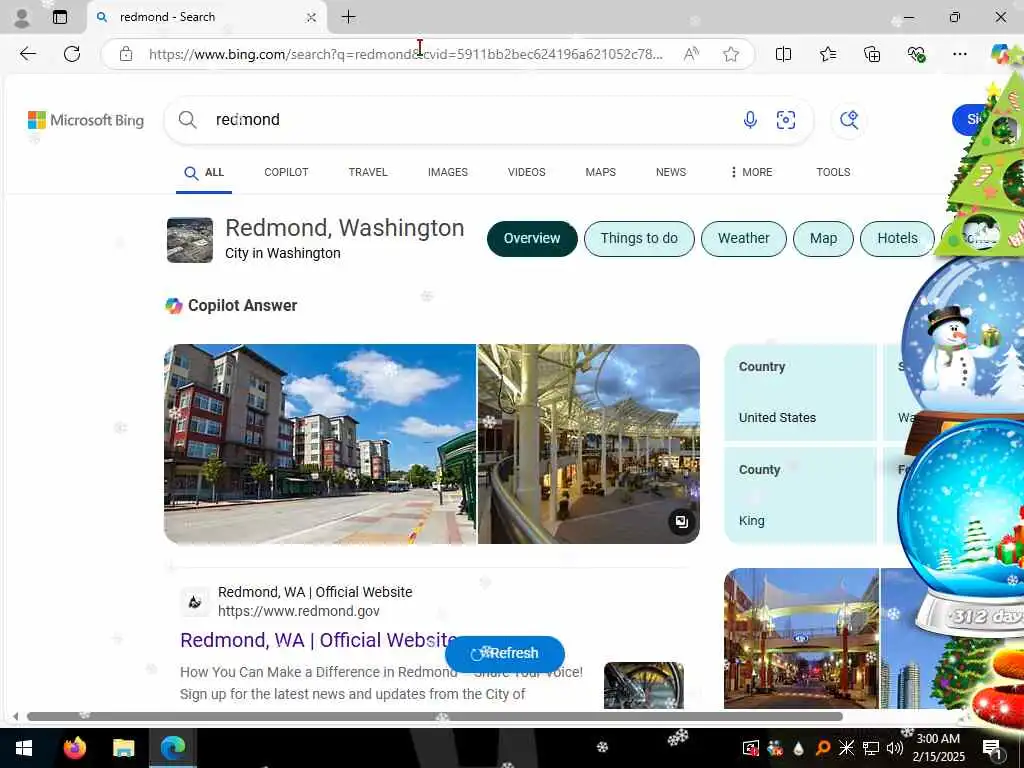Open TOOLS options
Viewport: 1024px width, 768px height.
[833, 172]
